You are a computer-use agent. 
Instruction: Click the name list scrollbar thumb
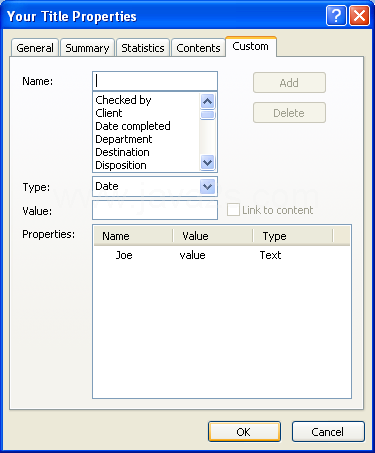point(208,115)
